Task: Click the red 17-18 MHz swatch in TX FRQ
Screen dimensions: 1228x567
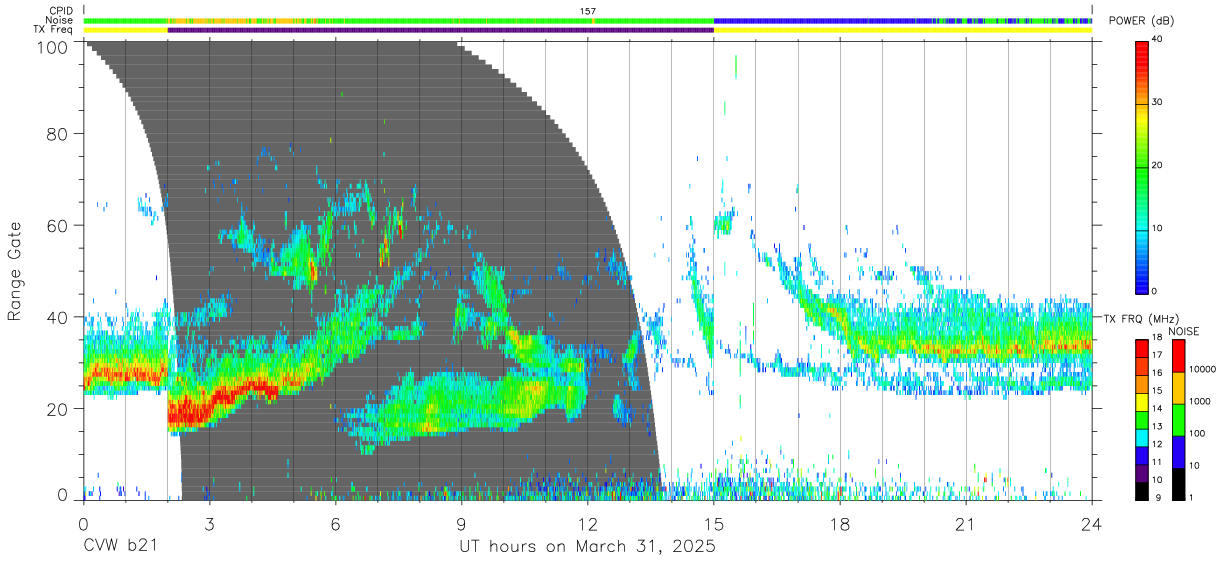Action: point(1142,348)
